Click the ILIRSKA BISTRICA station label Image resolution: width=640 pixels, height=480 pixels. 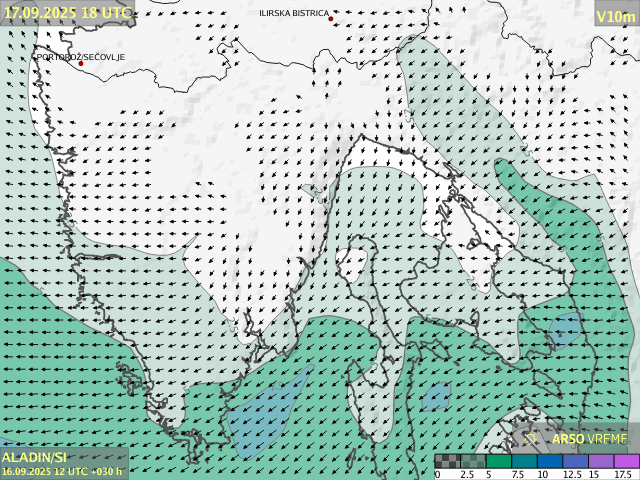[x=294, y=13]
